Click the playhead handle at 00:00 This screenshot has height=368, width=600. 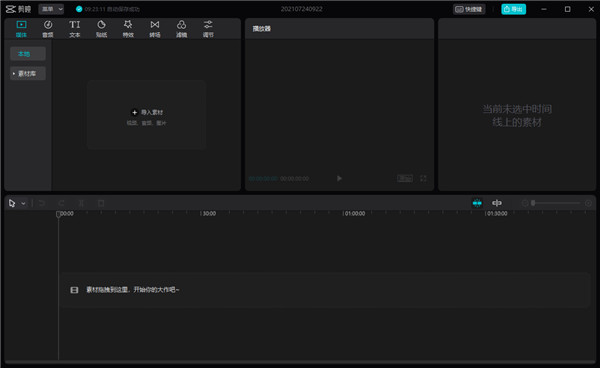(59, 214)
